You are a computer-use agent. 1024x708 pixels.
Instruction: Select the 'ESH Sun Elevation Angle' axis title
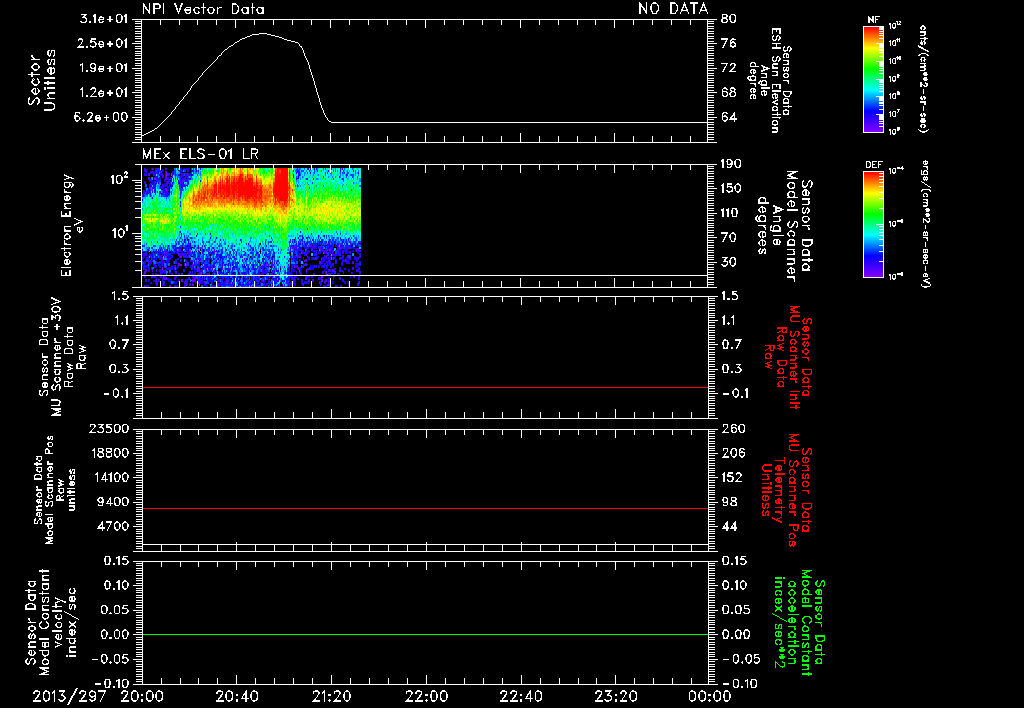[771, 80]
